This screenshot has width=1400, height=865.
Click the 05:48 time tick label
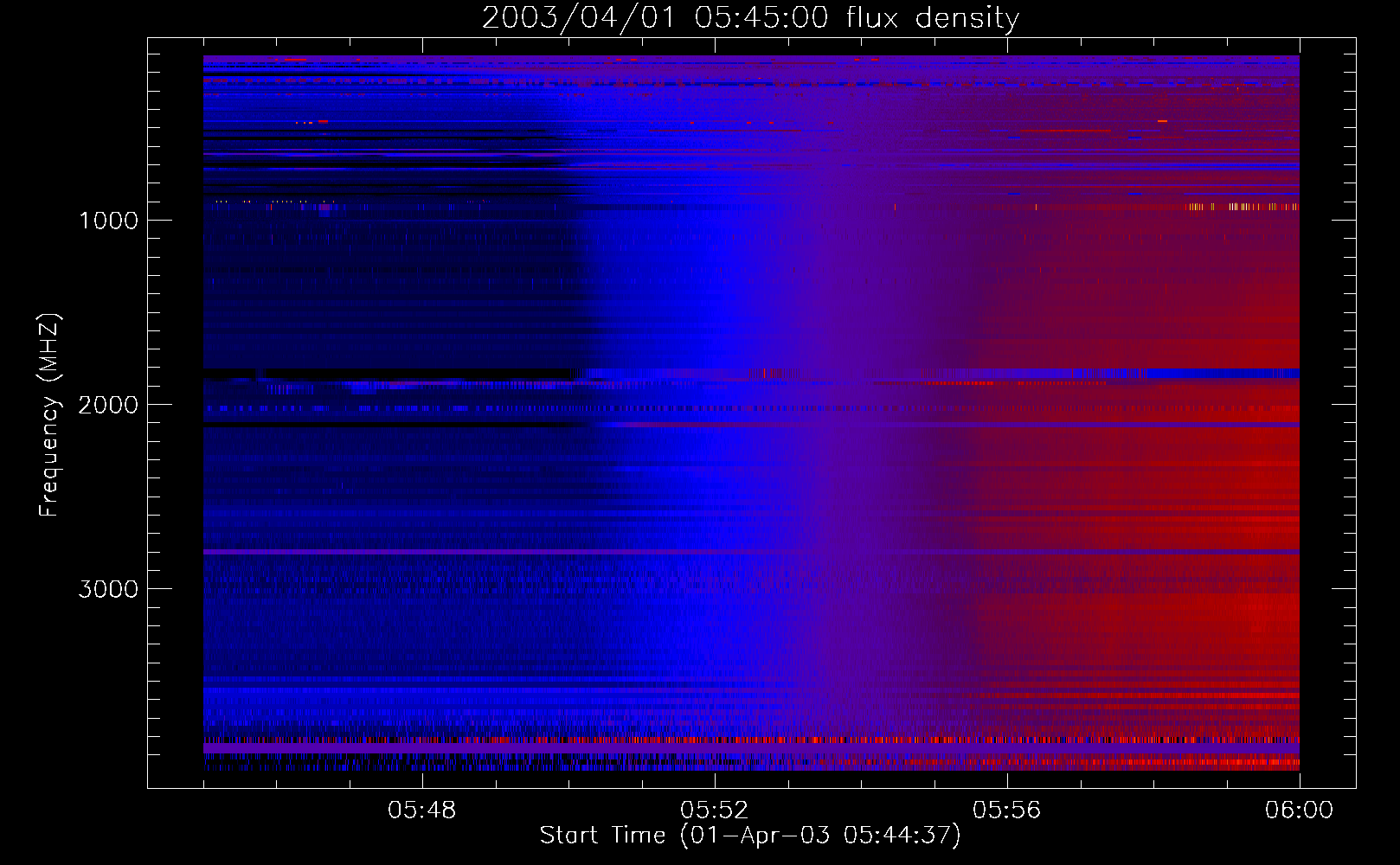tap(422, 811)
